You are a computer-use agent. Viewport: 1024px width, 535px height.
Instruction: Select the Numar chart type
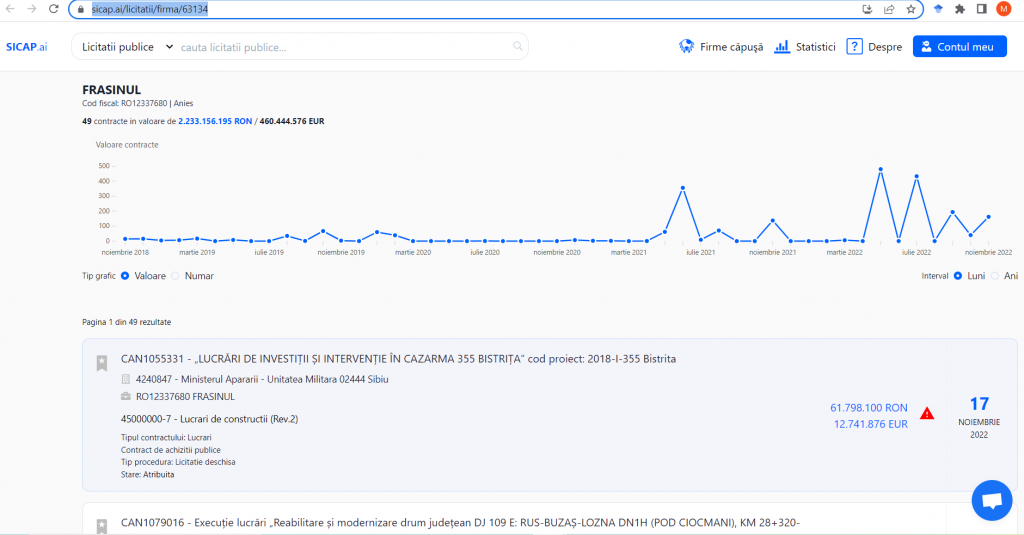pos(176,275)
